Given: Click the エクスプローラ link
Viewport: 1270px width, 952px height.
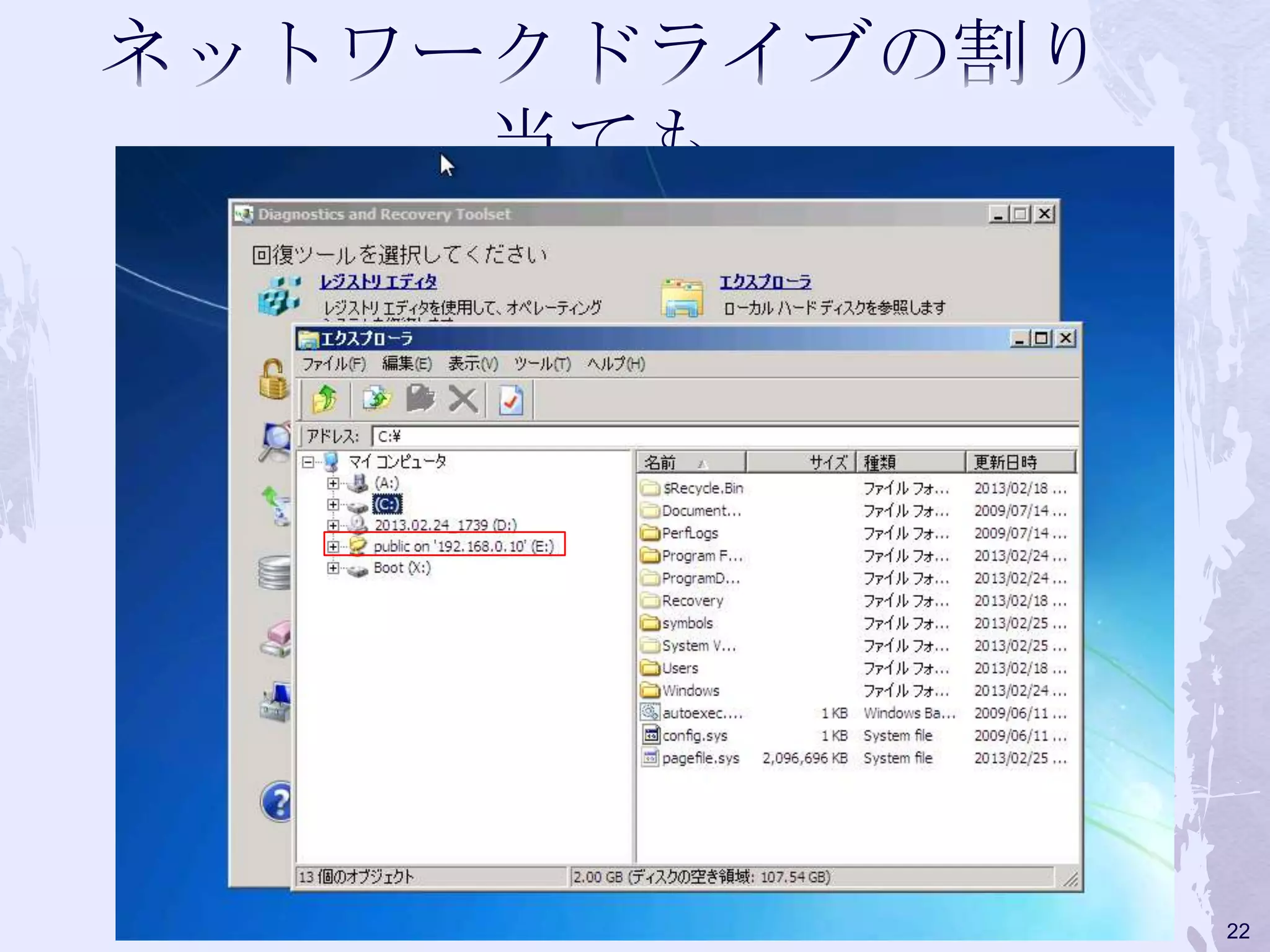Looking at the screenshot, I should tap(765, 282).
